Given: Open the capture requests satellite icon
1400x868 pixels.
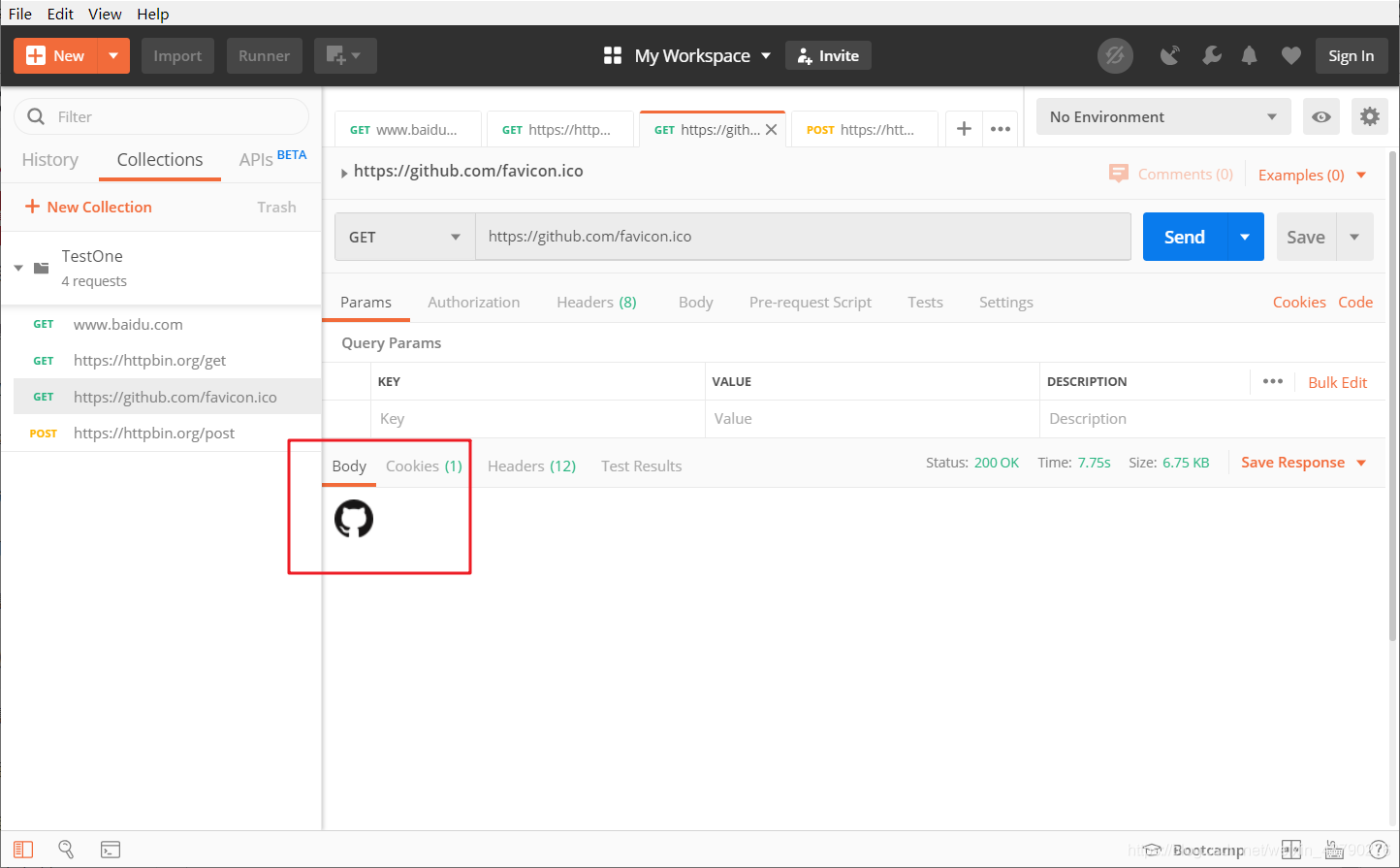Looking at the screenshot, I should [x=1171, y=56].
